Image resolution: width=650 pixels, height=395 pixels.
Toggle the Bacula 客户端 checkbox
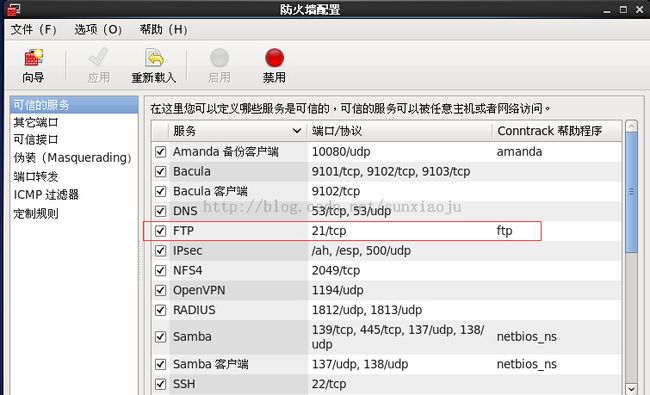pyautogui.click(x=160, y=191)
